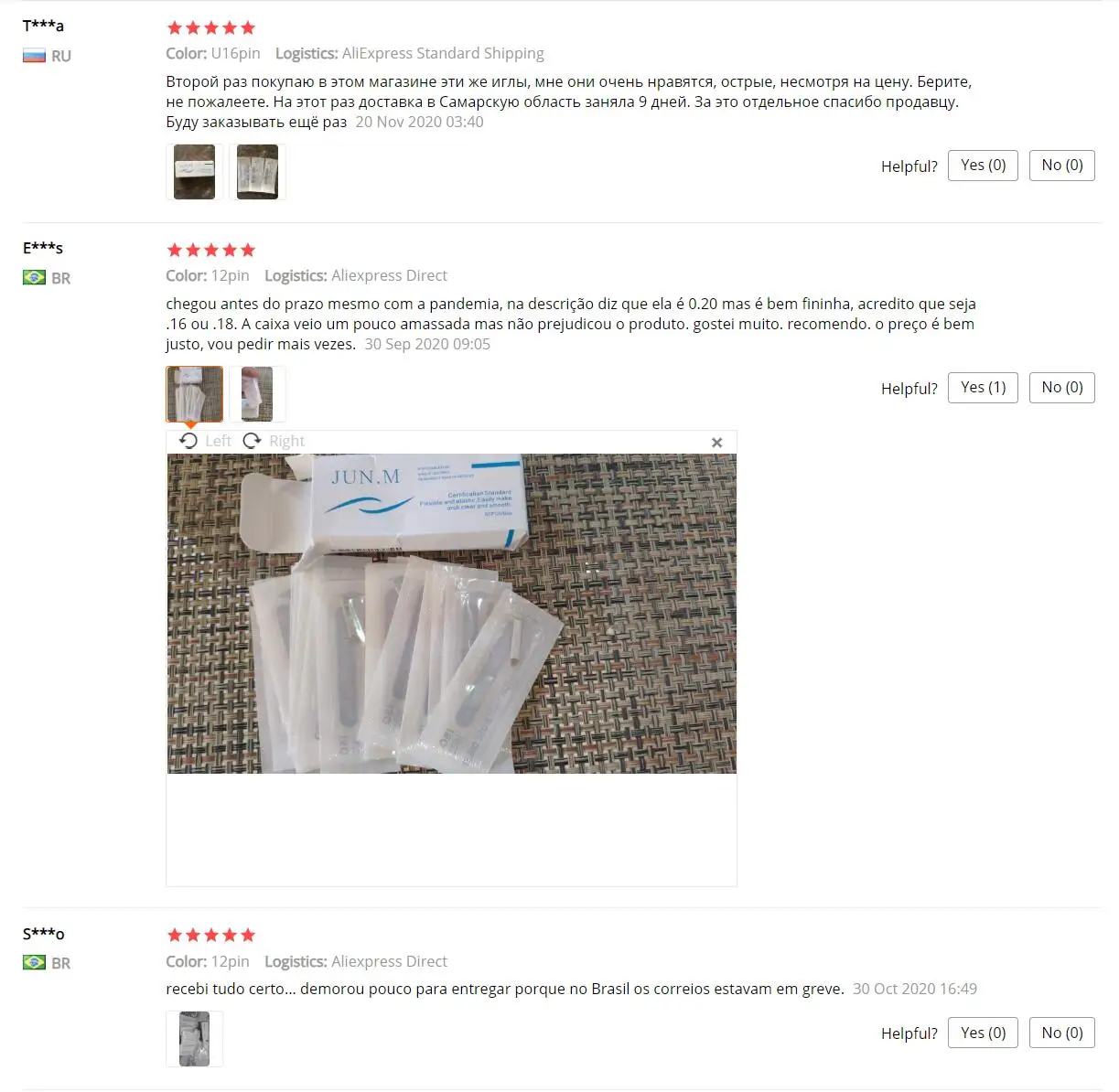Vote Yes (1) on E***s's review
The height and width of the screenshot is (1092, 1119).
[983, 388]
